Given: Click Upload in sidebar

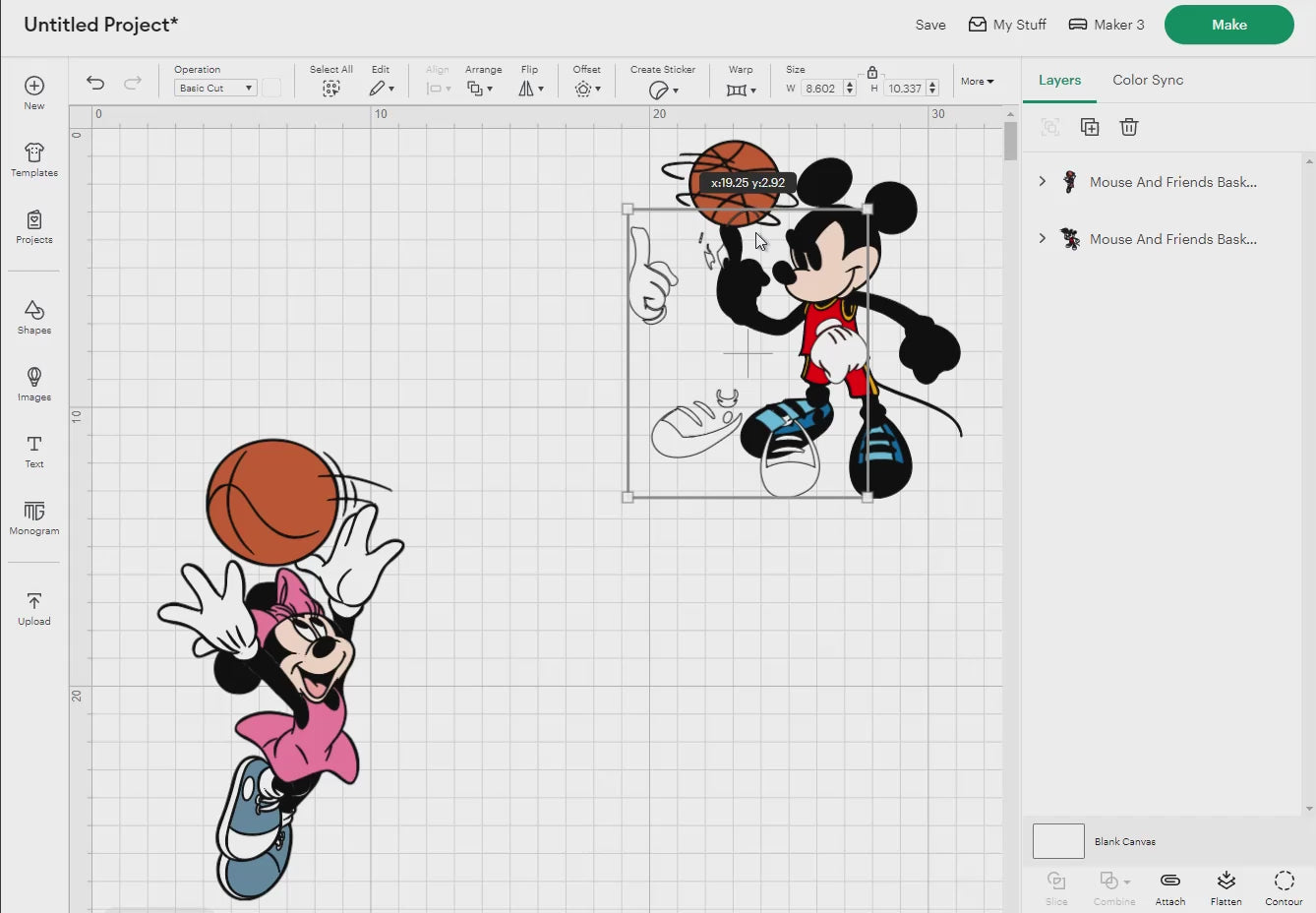Looking at the screenshot, I should (x=34, y=608).
